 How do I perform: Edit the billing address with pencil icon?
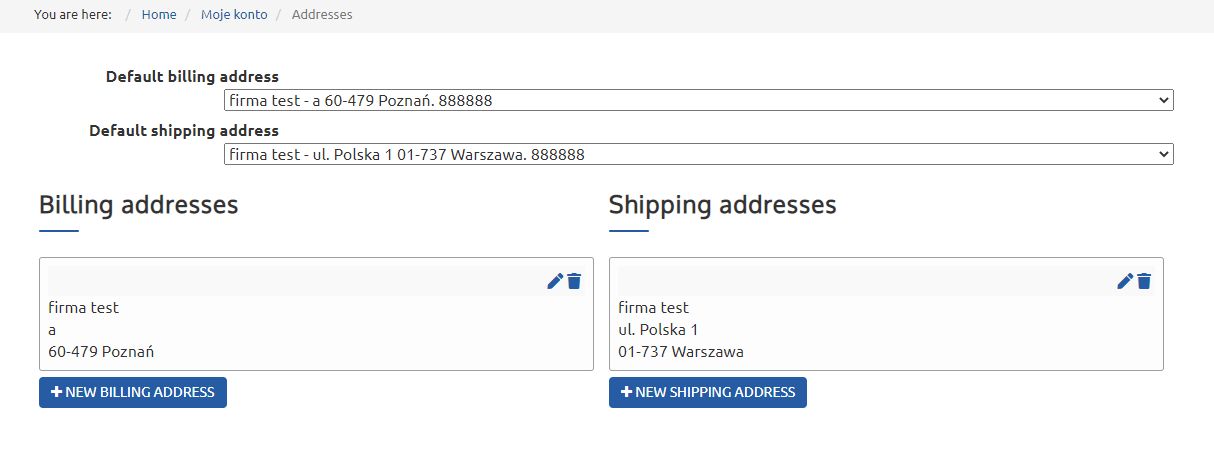pyautogui.click(x=555, y=281)
